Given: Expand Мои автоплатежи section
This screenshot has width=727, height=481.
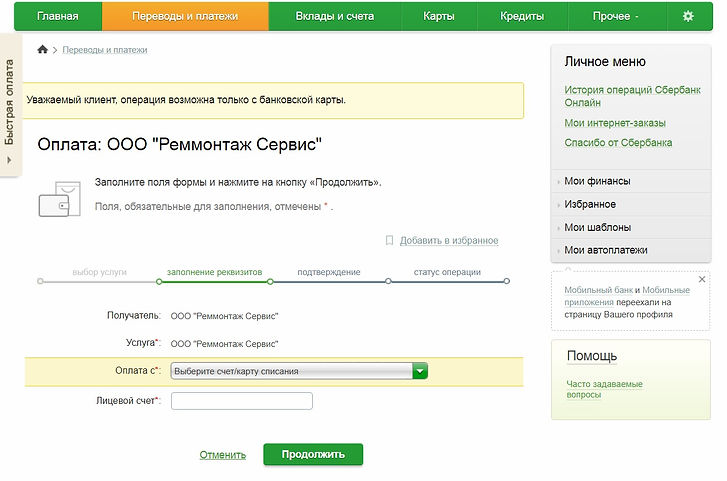Looking at the screenshot, I should (606, 250).
